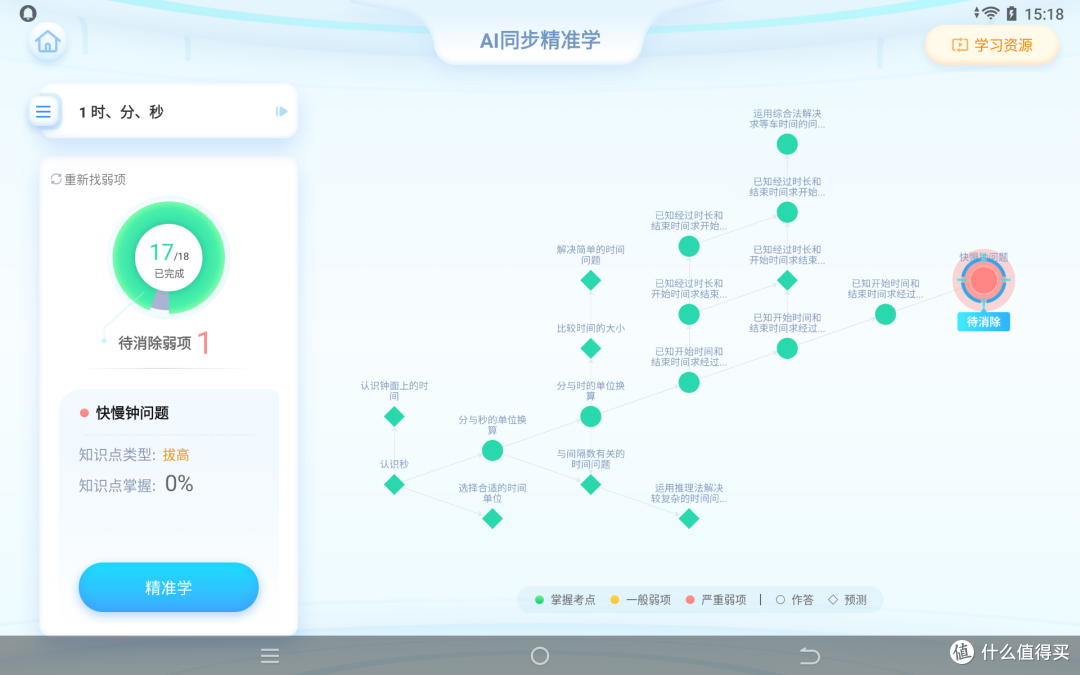Click the 0% mastery value
Viewport: 1080px width, 675px height.
(179, 484)
